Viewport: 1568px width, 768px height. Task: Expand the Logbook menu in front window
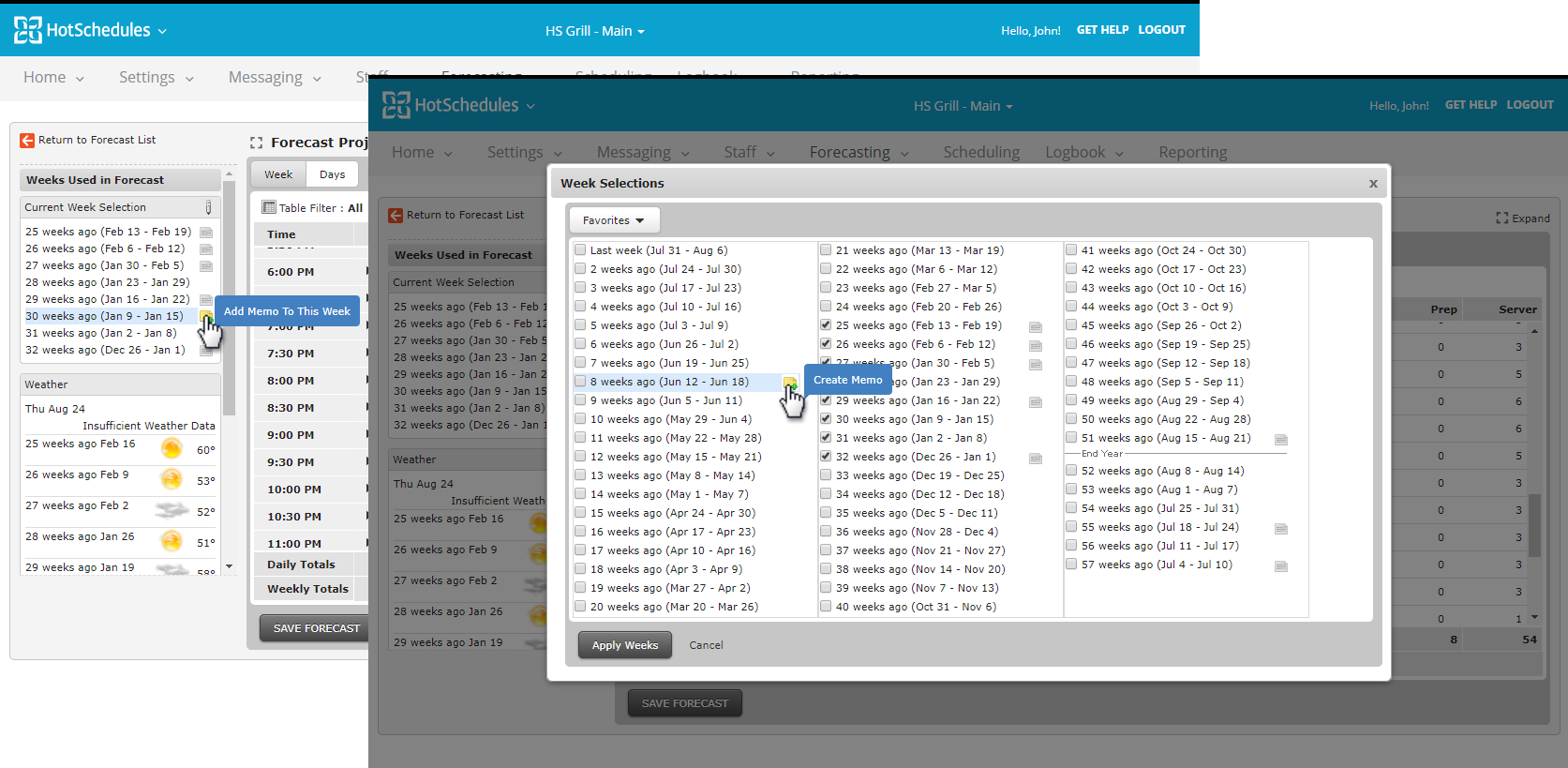[1084, 153]
